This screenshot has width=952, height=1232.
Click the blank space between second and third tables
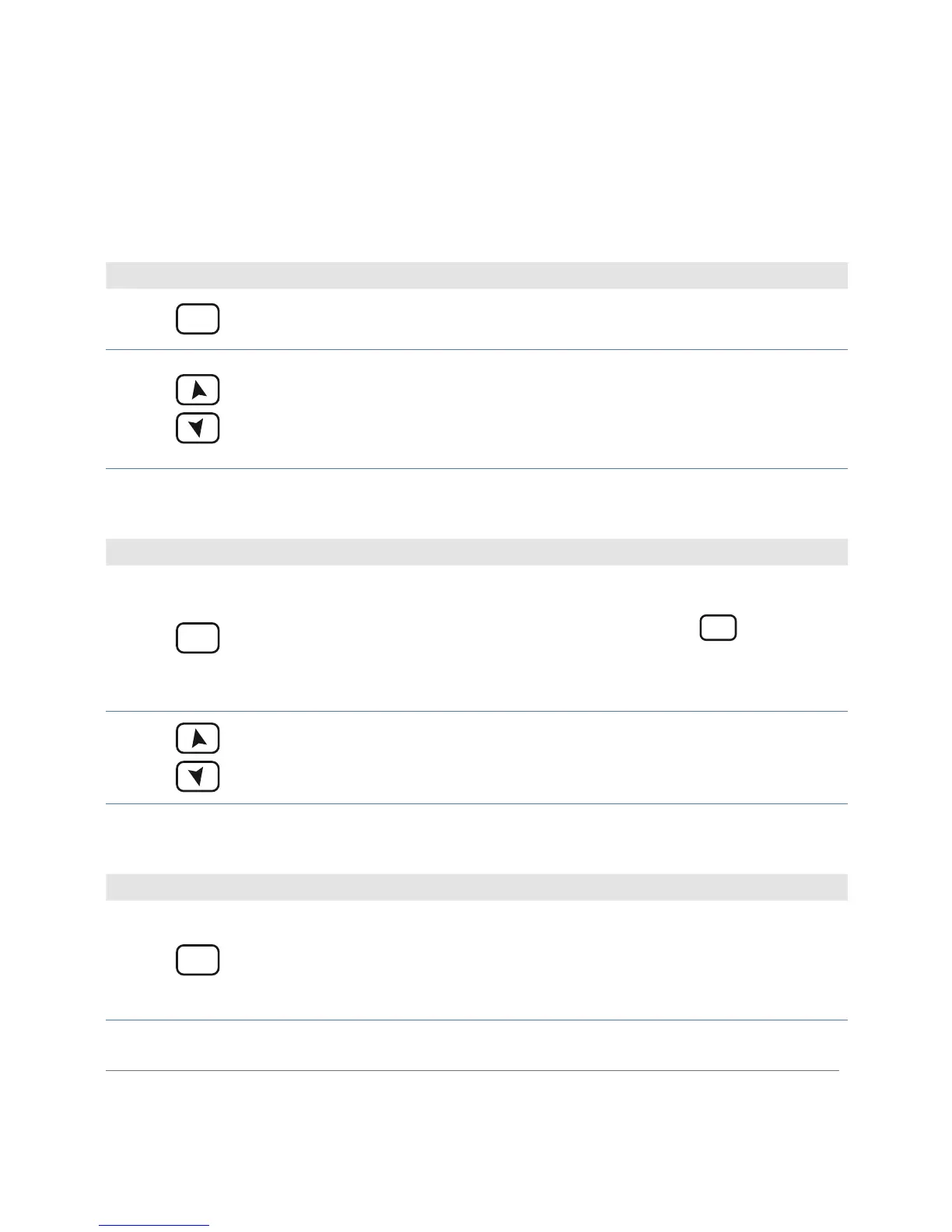tap(476, 838)
